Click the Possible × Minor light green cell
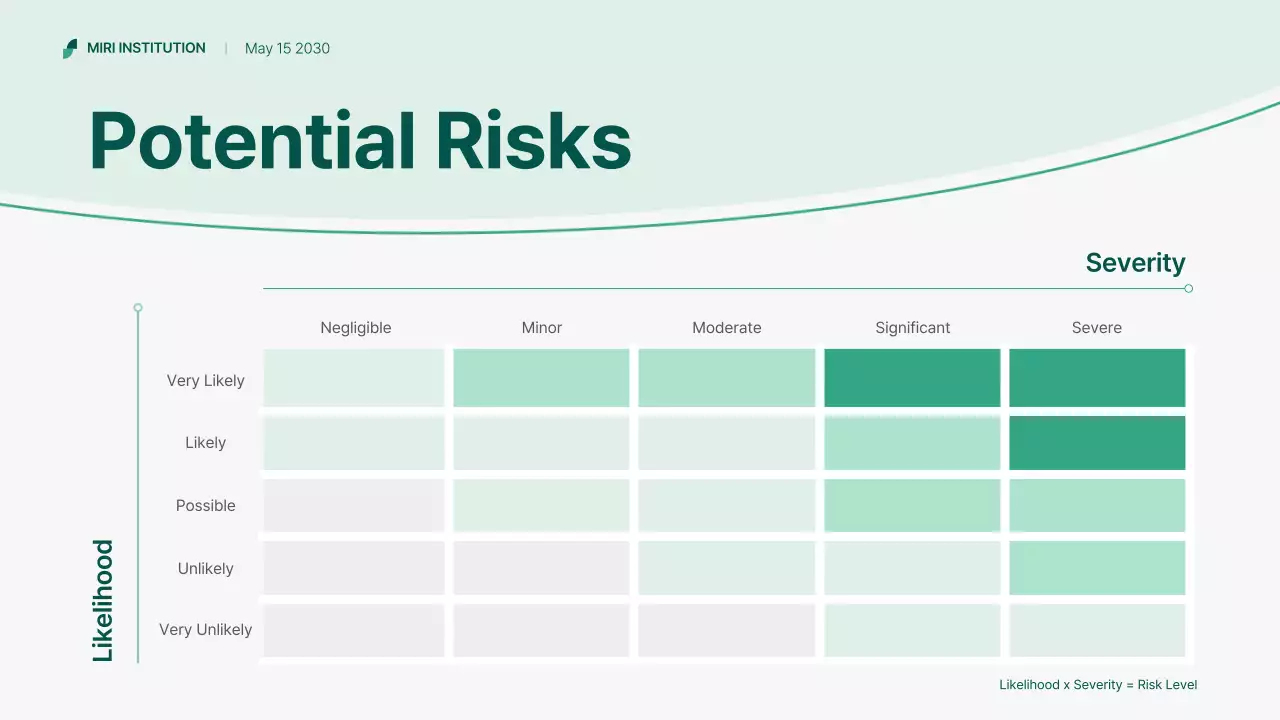This screenshot has width=1280, height=720. coord(540,505)
